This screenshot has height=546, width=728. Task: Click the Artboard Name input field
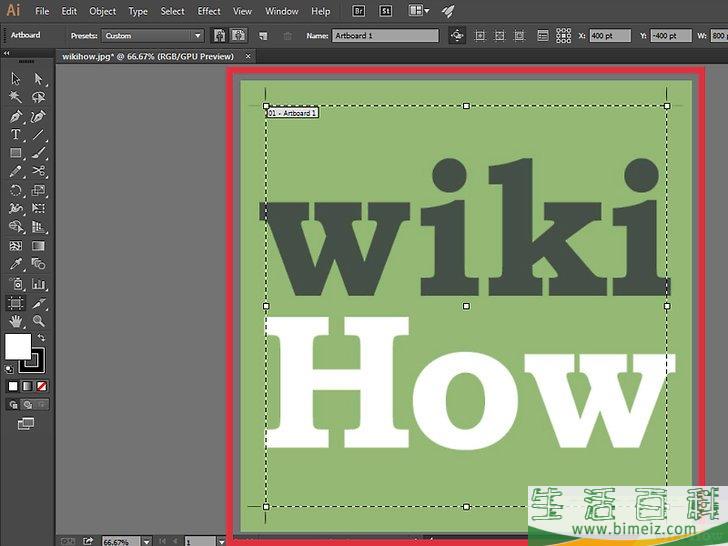385,36
